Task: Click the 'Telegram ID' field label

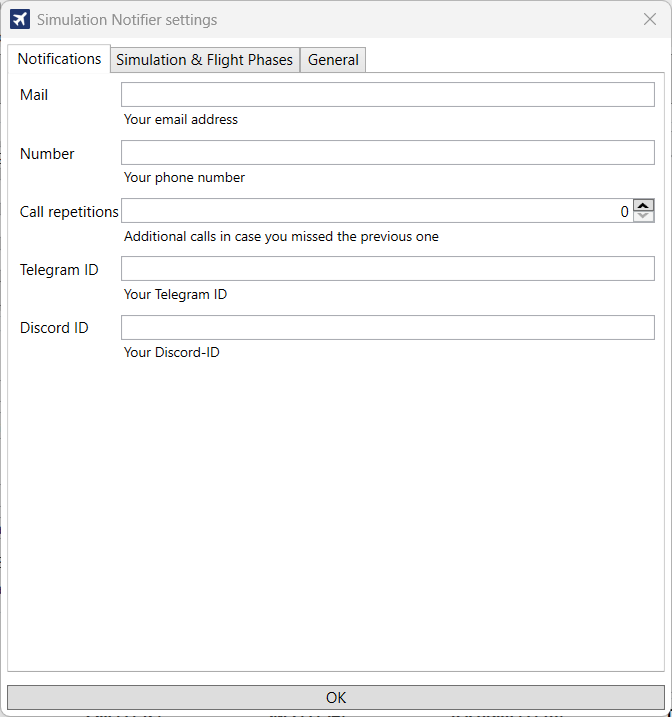Action: pyautogui.click(x=59, y=270)
